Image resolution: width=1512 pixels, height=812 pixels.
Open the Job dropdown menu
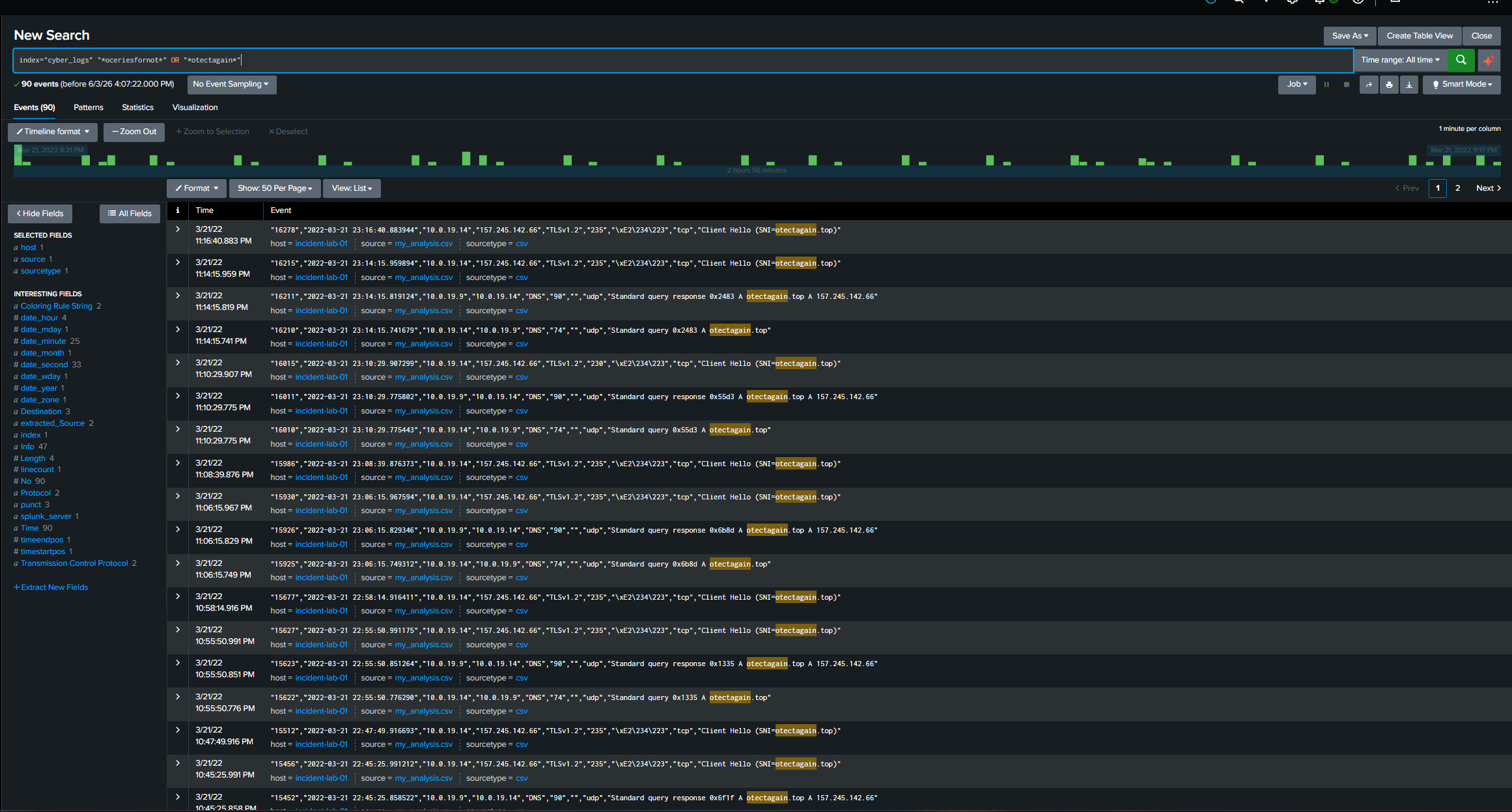tap(1296, 84)
